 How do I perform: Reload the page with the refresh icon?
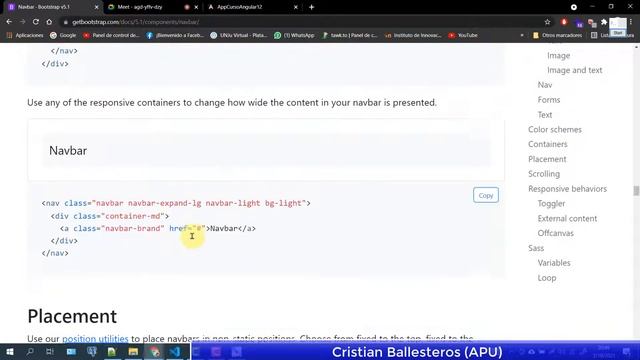[x=36, y=22]
